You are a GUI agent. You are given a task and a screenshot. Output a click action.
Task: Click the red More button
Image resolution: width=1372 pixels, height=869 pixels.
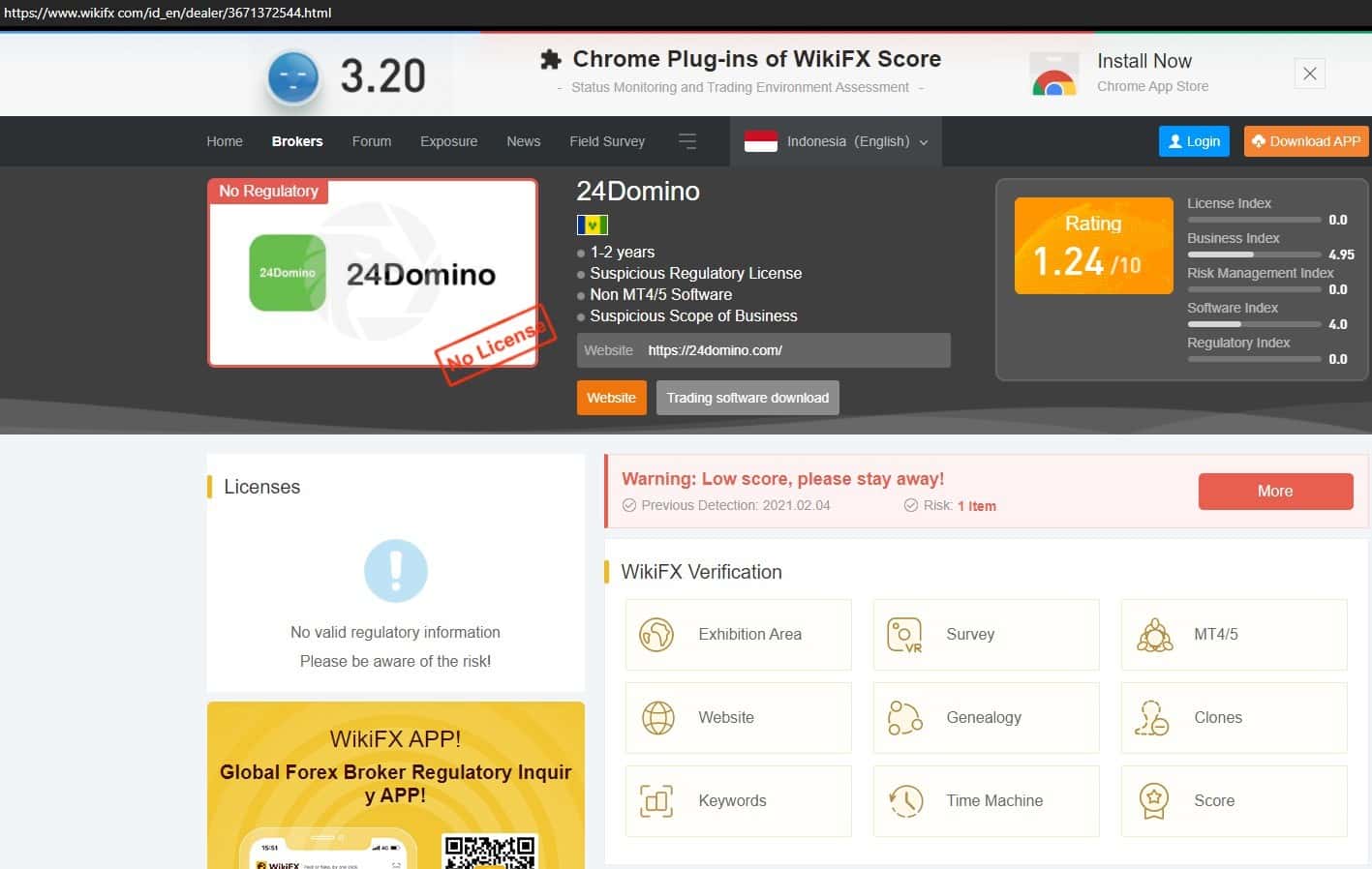pyautogui.click(x=1275, y=492)
